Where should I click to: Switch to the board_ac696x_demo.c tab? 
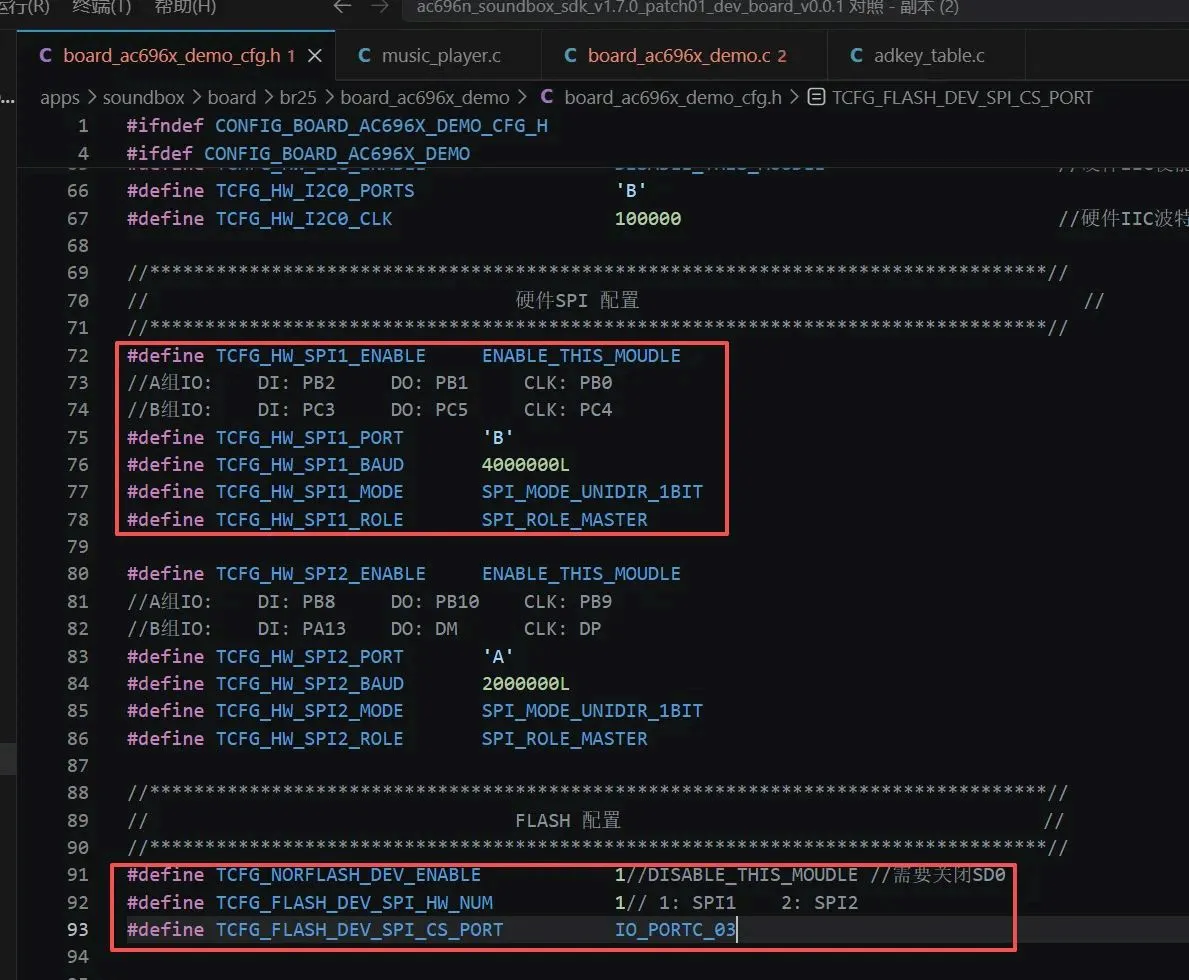pyautogui.click(x=684, y=55)
